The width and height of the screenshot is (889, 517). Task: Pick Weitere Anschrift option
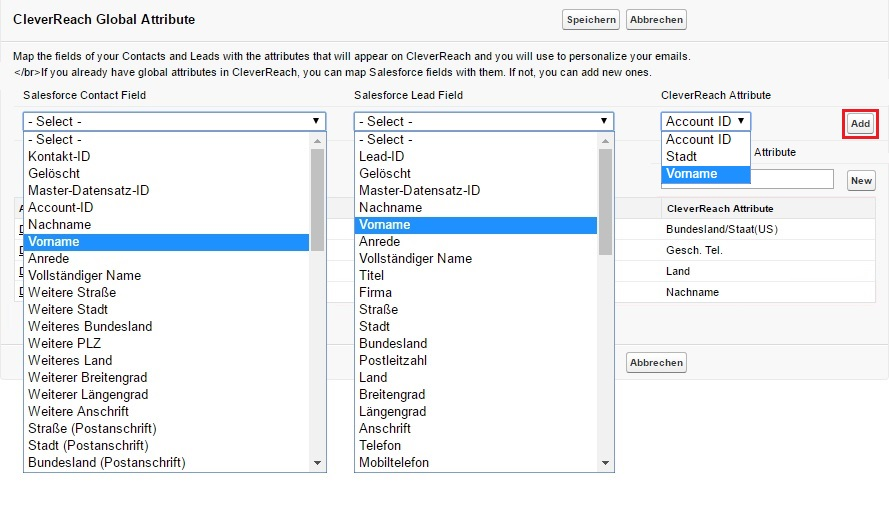click(x=167, y=412)
